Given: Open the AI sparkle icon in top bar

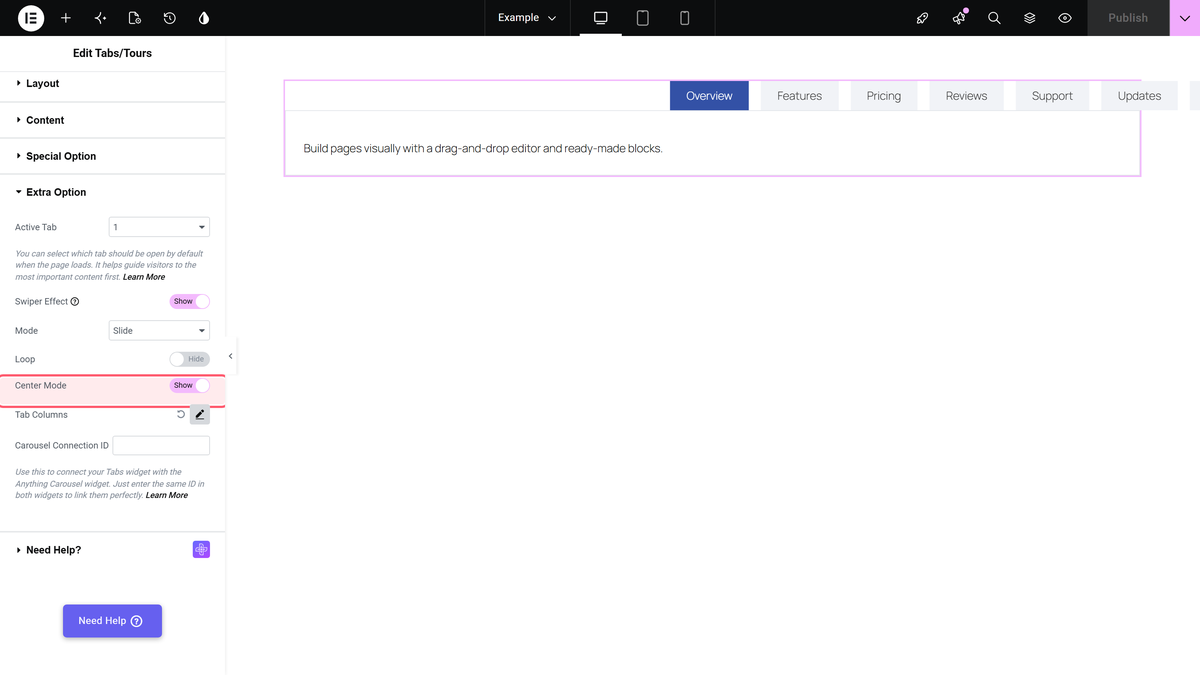Looking at the screenshot, I should click(100, 18).
